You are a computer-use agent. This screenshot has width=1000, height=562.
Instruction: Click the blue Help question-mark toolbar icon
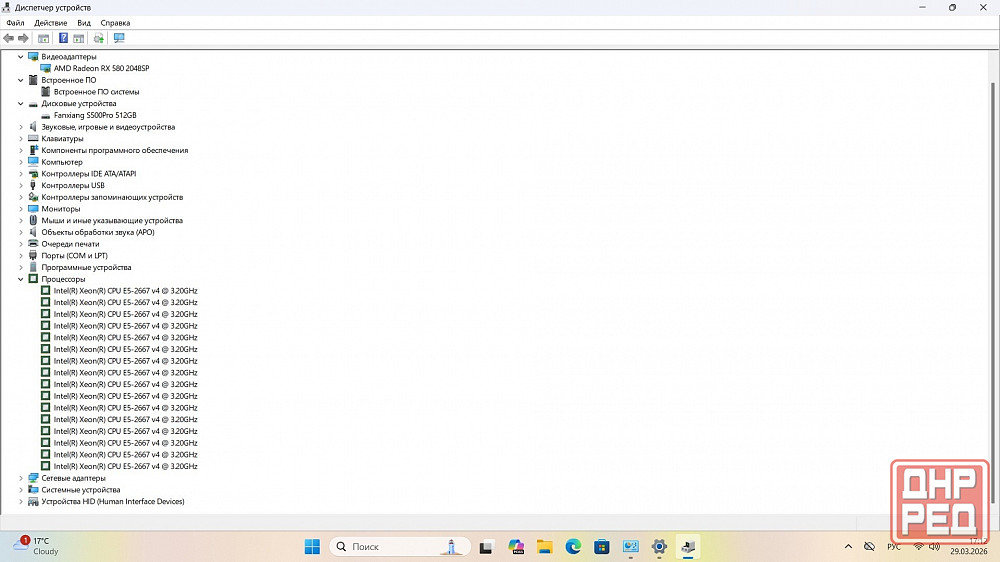(x=63, y=38)
